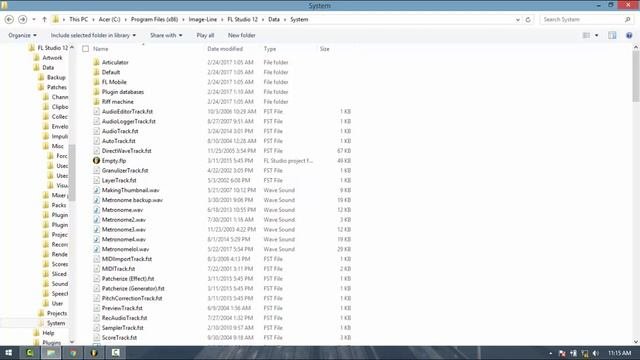Open Chrome from the taskbar
The width and height of the screenshot is (640, 360).
pyautogui.click(x=73, y=353)
